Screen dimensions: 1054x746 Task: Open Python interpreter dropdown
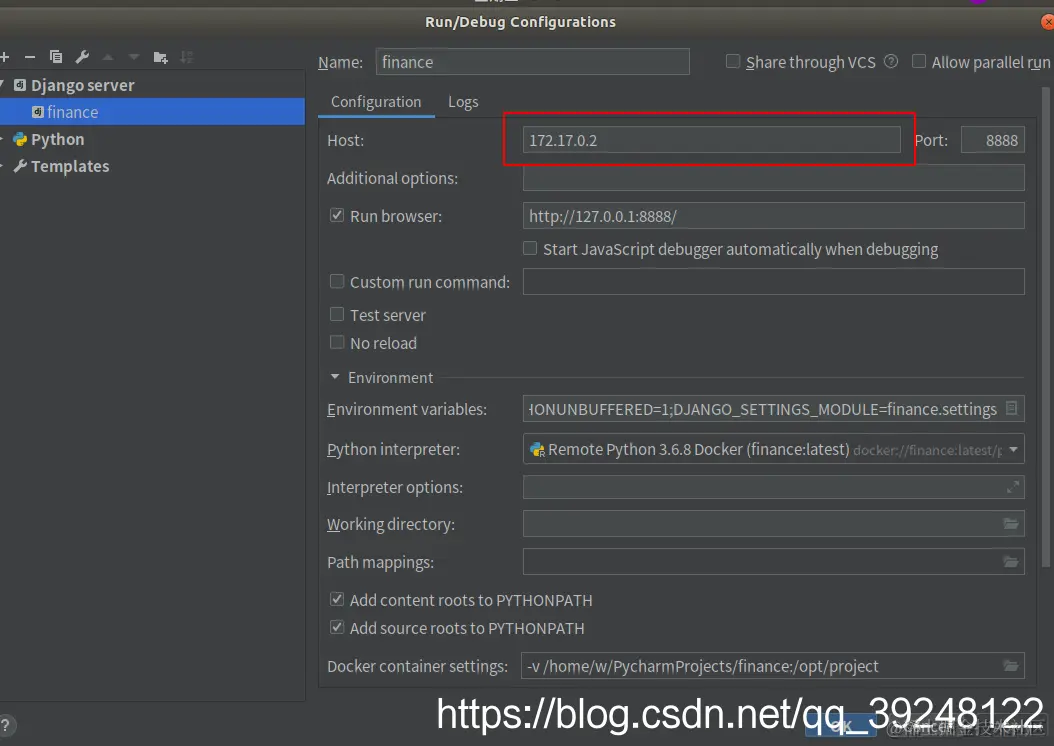click(1013, 449)
